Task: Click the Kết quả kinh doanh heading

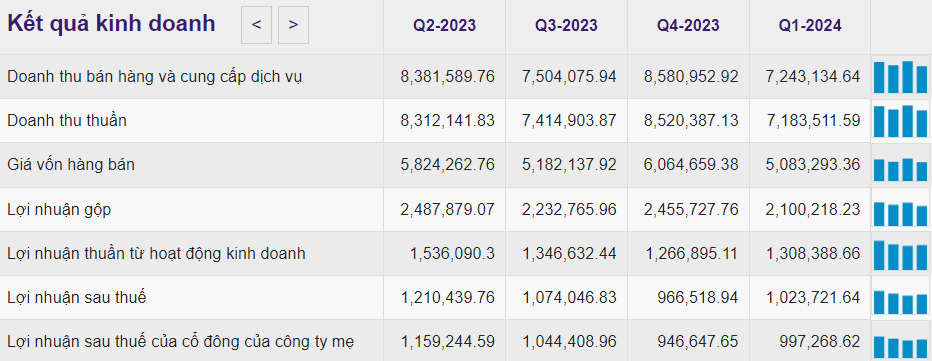Action: point(111,24)
